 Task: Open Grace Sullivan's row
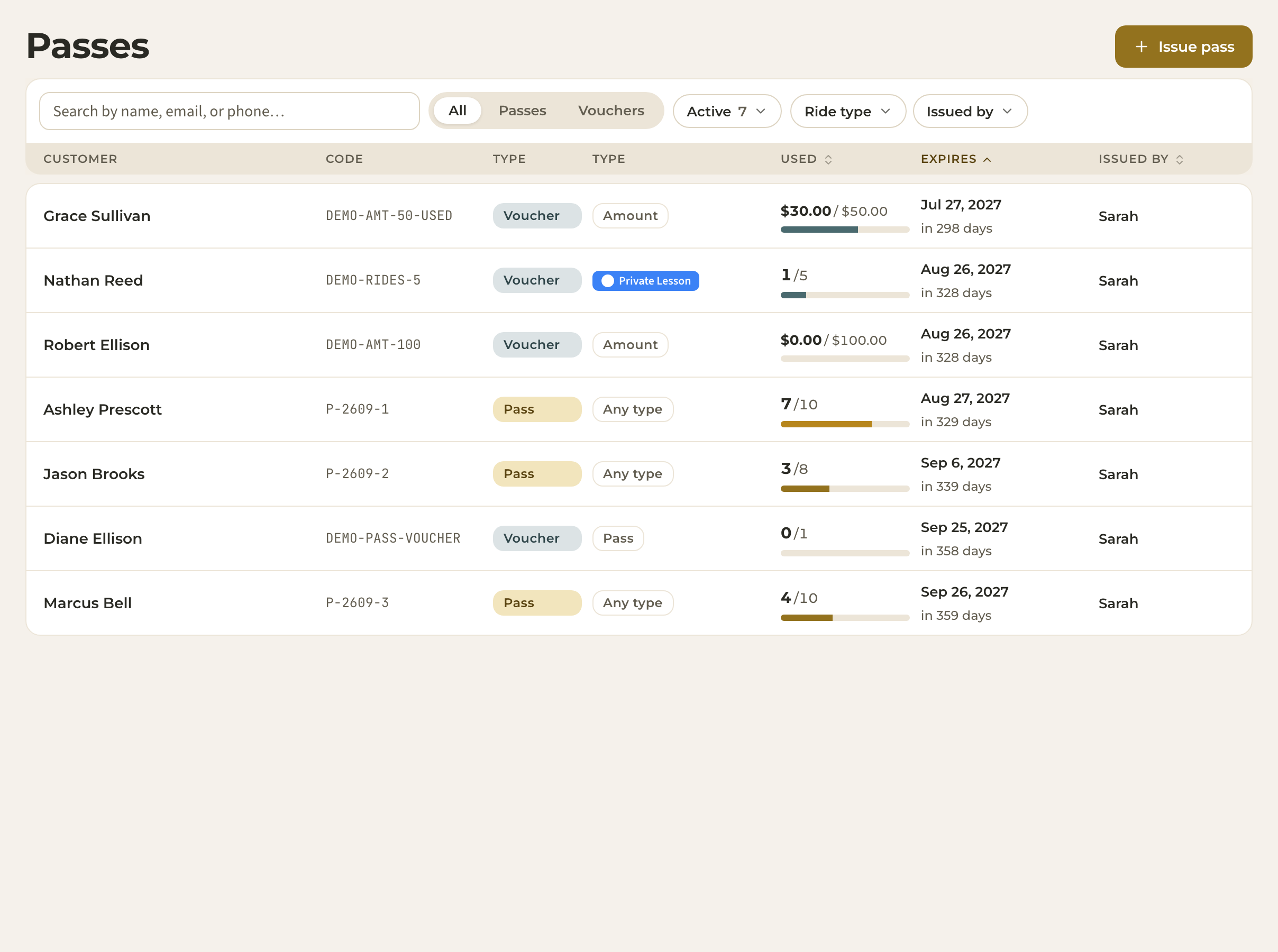[x=639, y=216]
